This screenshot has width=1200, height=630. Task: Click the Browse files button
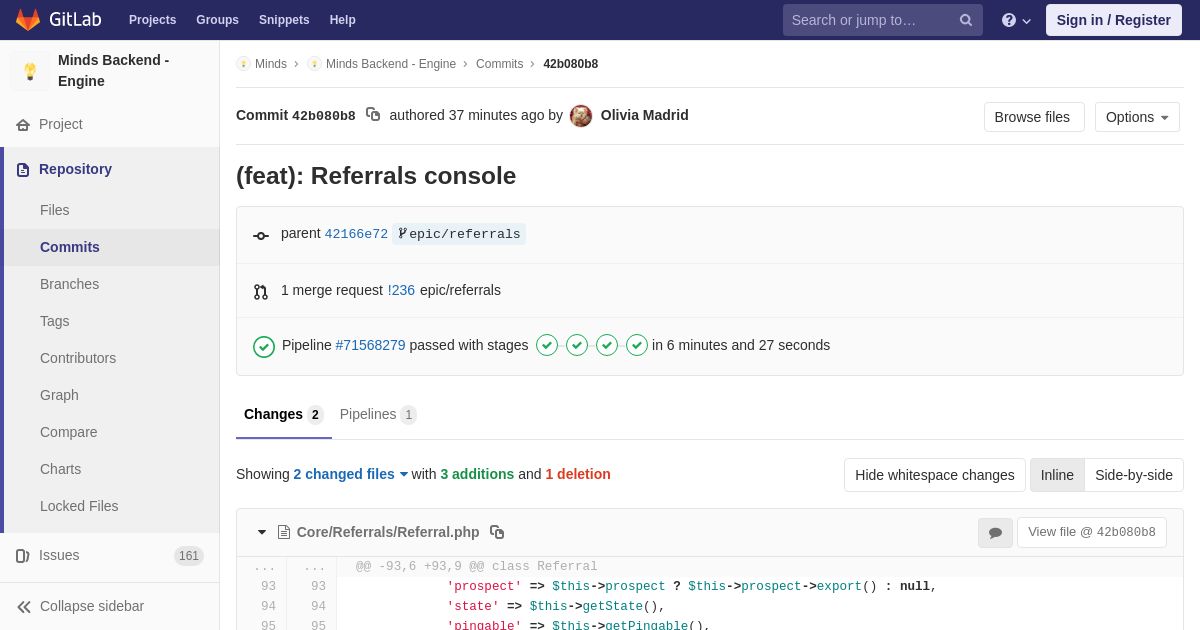pos(1033,117)
